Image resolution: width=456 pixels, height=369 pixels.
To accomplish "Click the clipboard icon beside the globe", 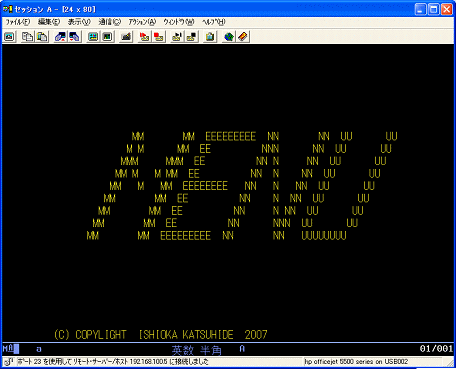I will [x=210, y=36].
